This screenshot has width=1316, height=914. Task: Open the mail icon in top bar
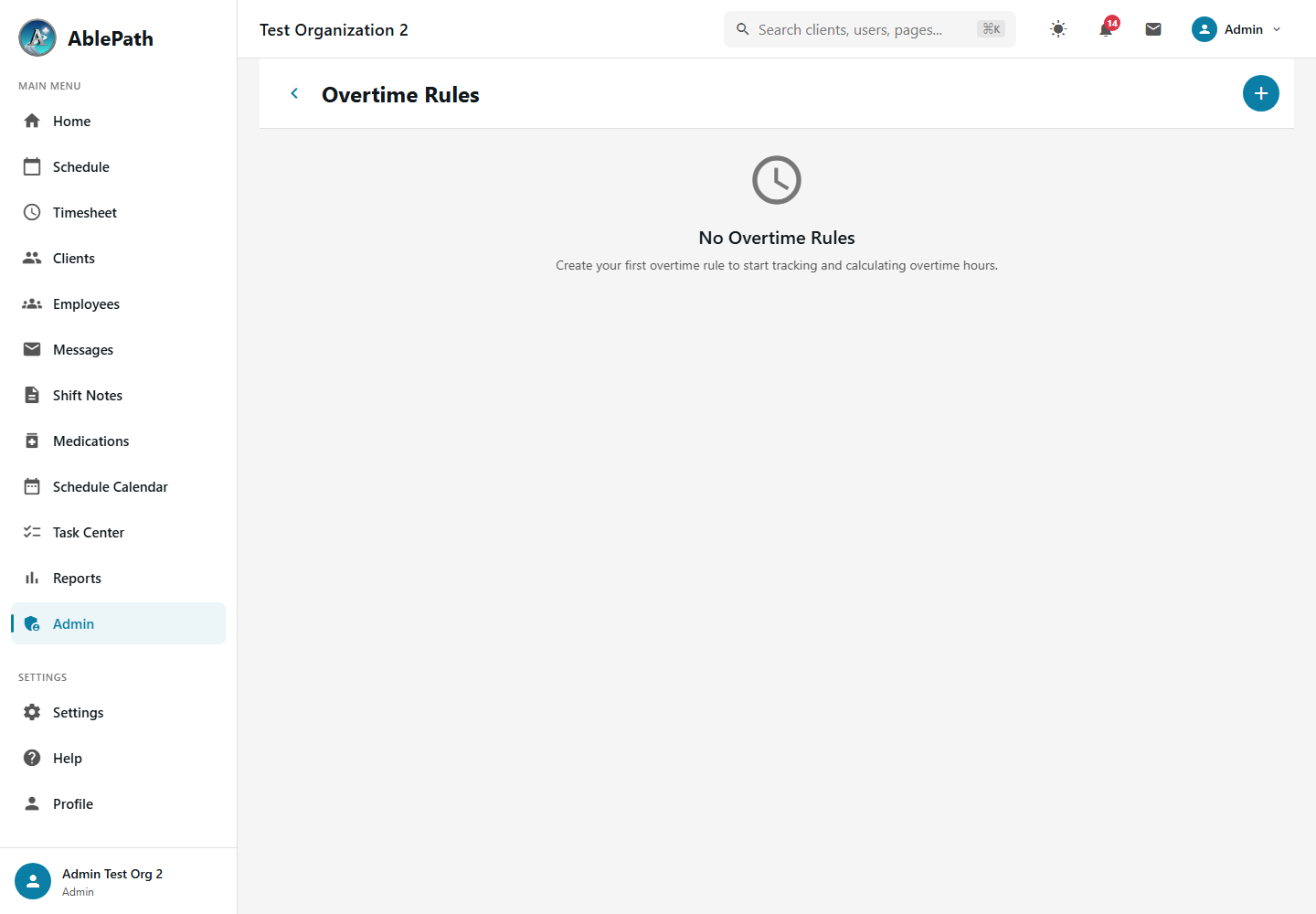coord(1153,29)
